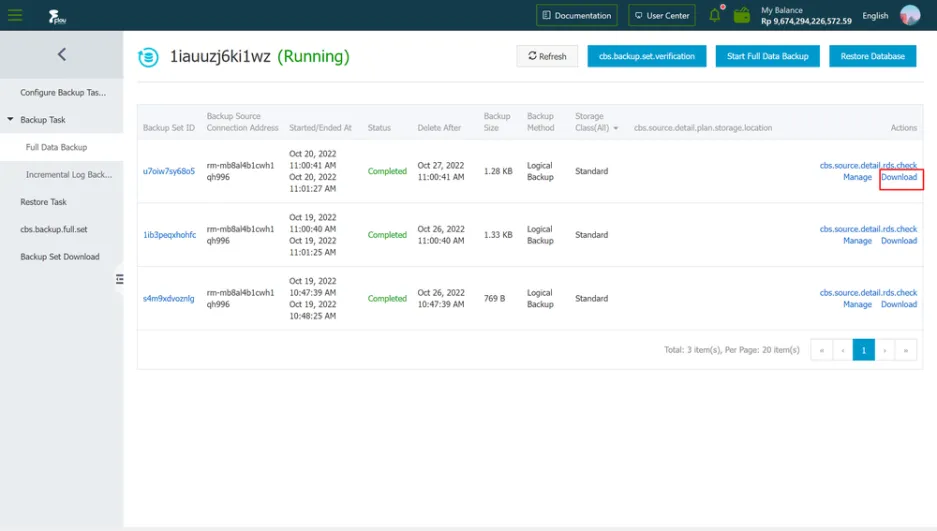Click the 1.33 KB backup size cell
Viewport: 937px width, 531px height.
click(498, 235)
